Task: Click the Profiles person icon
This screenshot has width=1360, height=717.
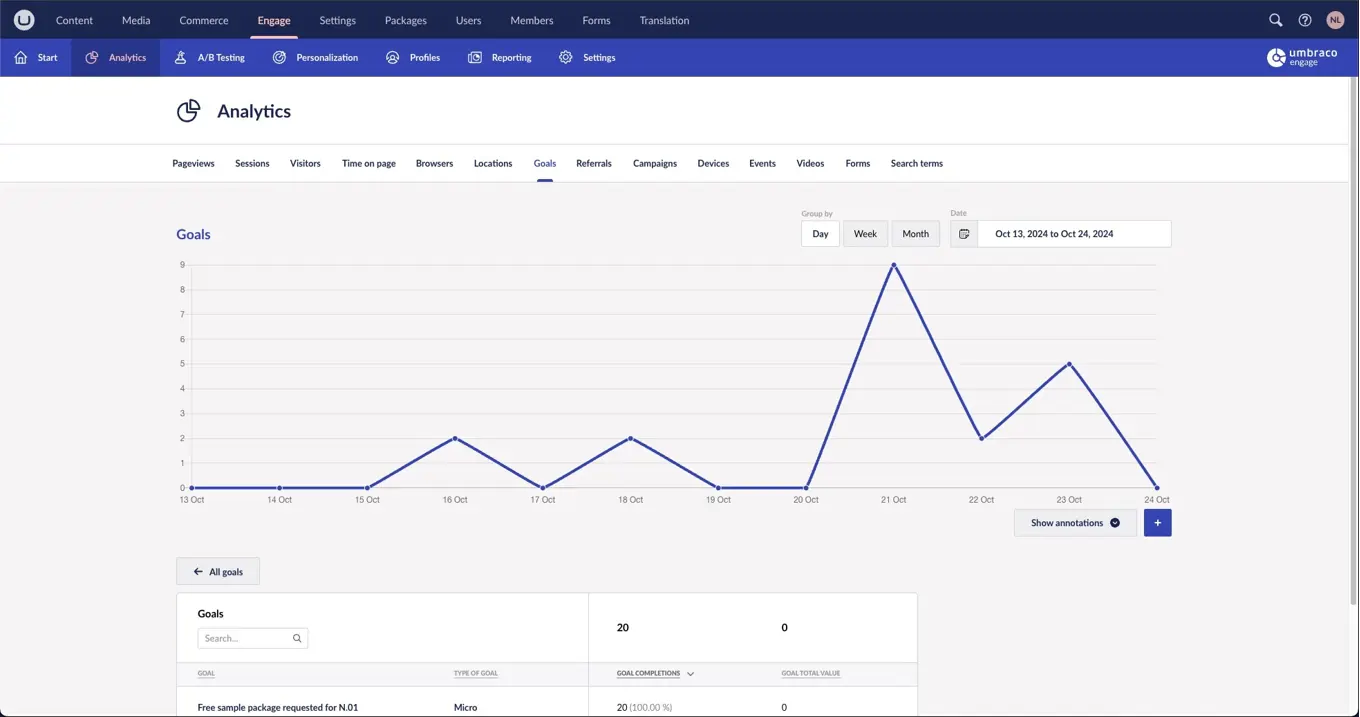Action: pos(393,58)
